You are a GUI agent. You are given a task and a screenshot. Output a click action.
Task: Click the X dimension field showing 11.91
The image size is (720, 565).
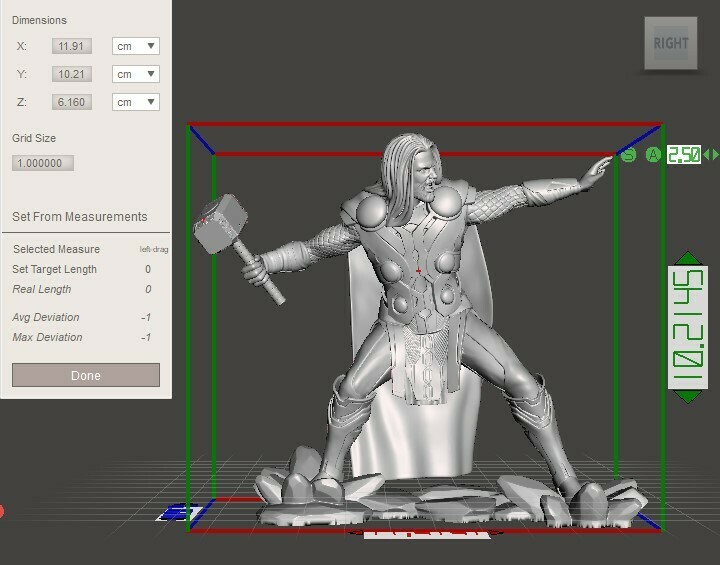pyautogui.click(x=72, y=46)
